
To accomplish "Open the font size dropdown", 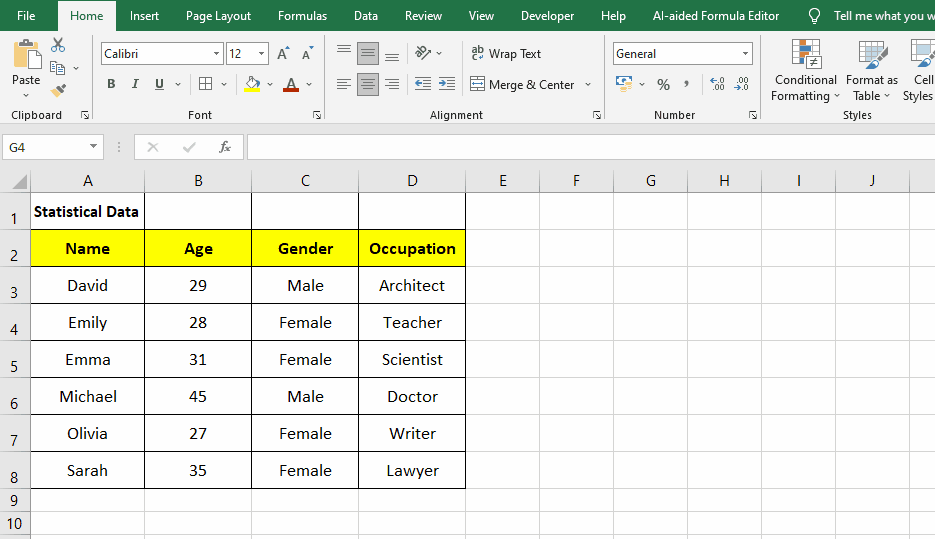I will (x=261, y=54).
